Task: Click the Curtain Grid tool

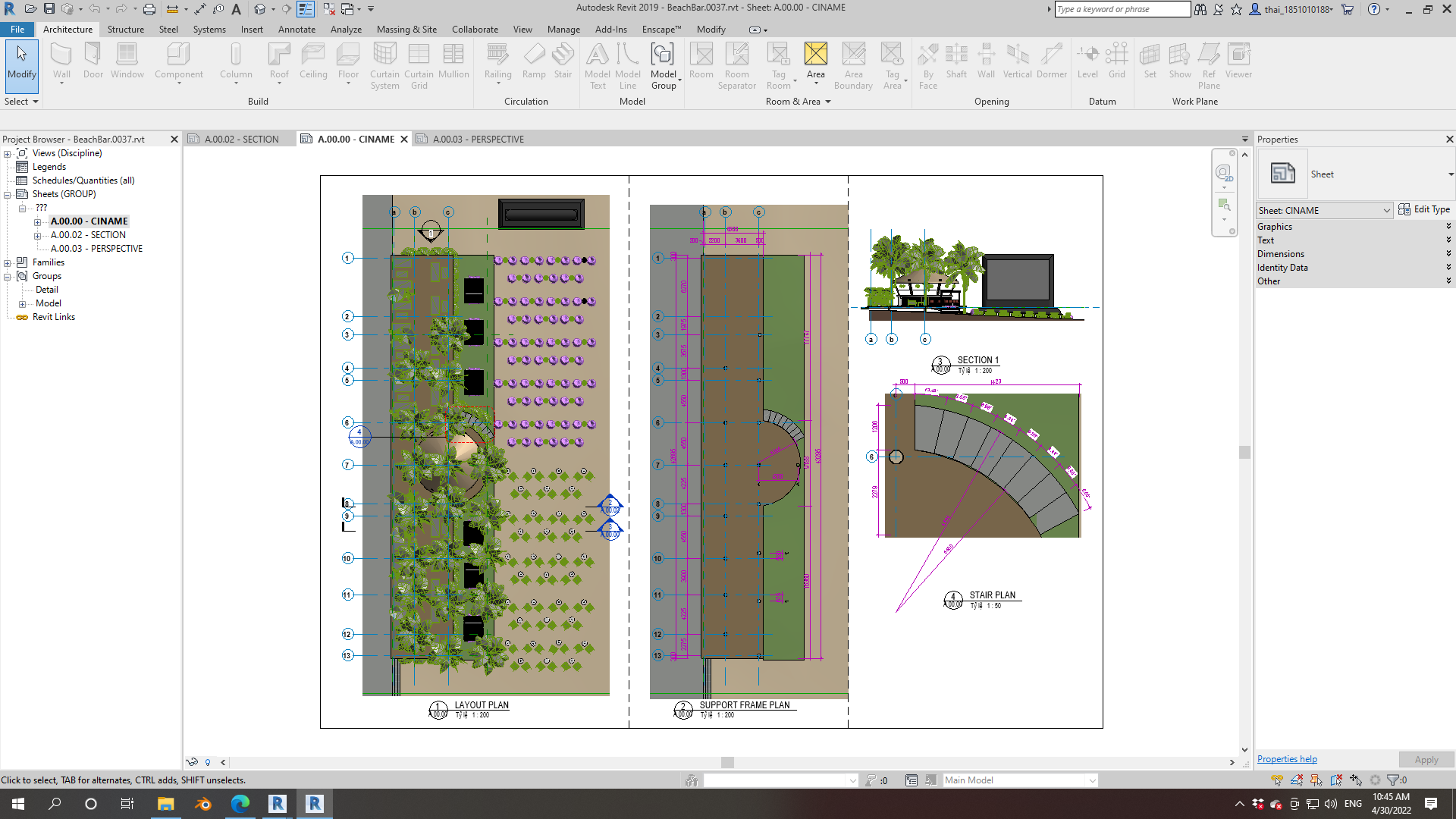Action: [x=419, y=65]
